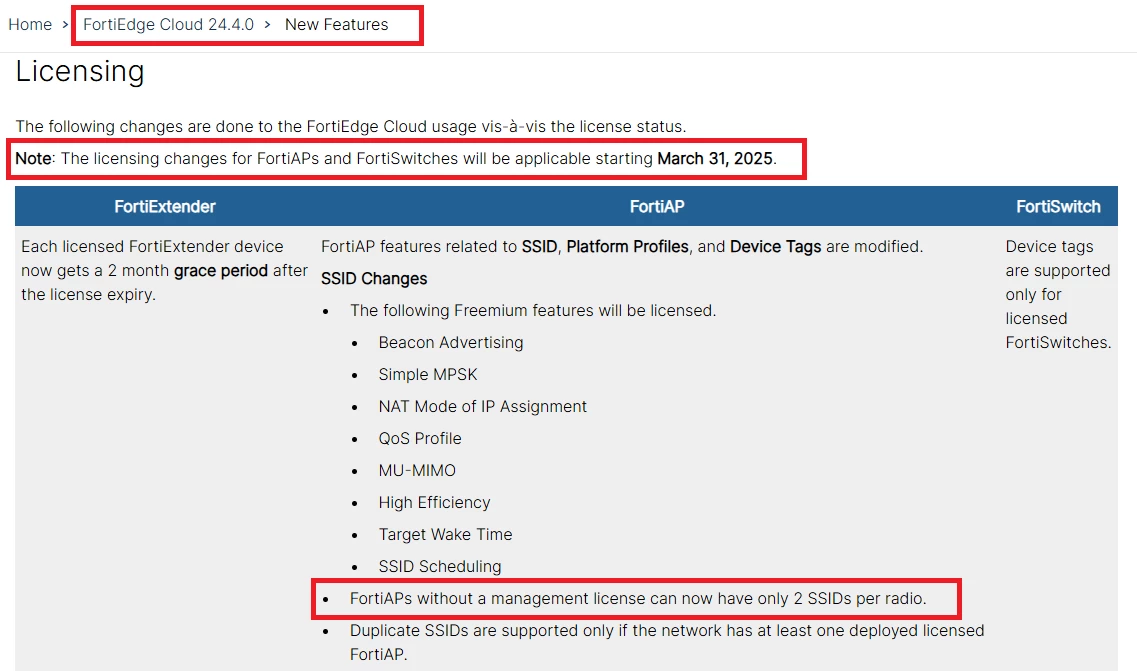Click the 'MU-MIMO' list item

coord(417,470)
